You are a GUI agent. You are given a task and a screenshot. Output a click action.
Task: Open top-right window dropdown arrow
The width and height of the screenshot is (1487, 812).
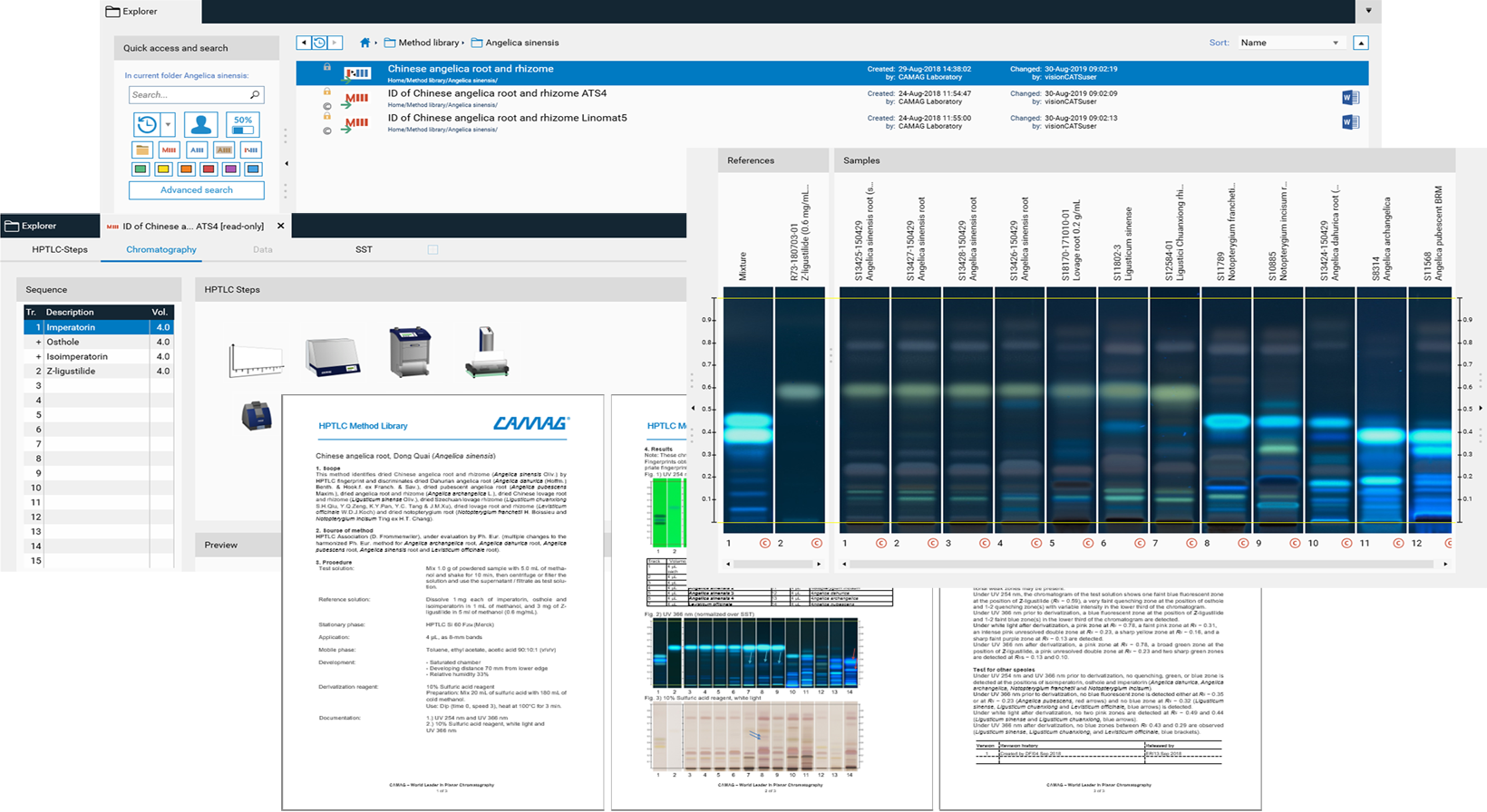coord(1368,11)
